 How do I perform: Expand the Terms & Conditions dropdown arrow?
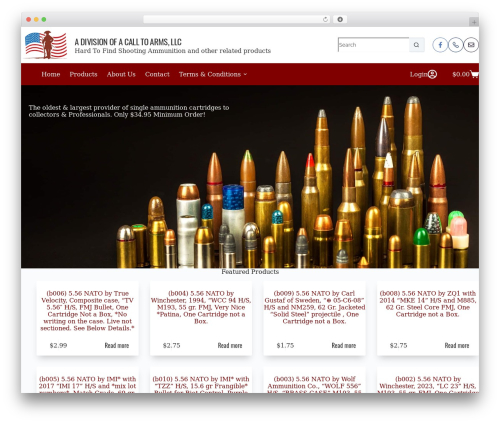(x=245, y=74)
